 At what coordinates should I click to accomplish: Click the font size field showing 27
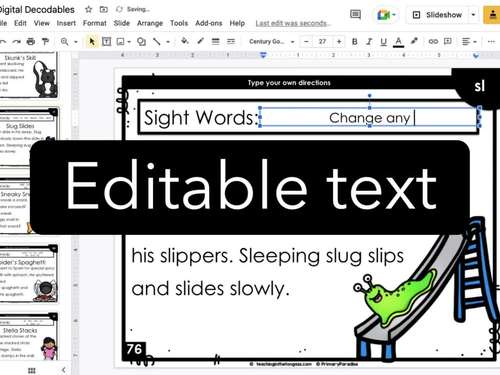pos(322,42)
